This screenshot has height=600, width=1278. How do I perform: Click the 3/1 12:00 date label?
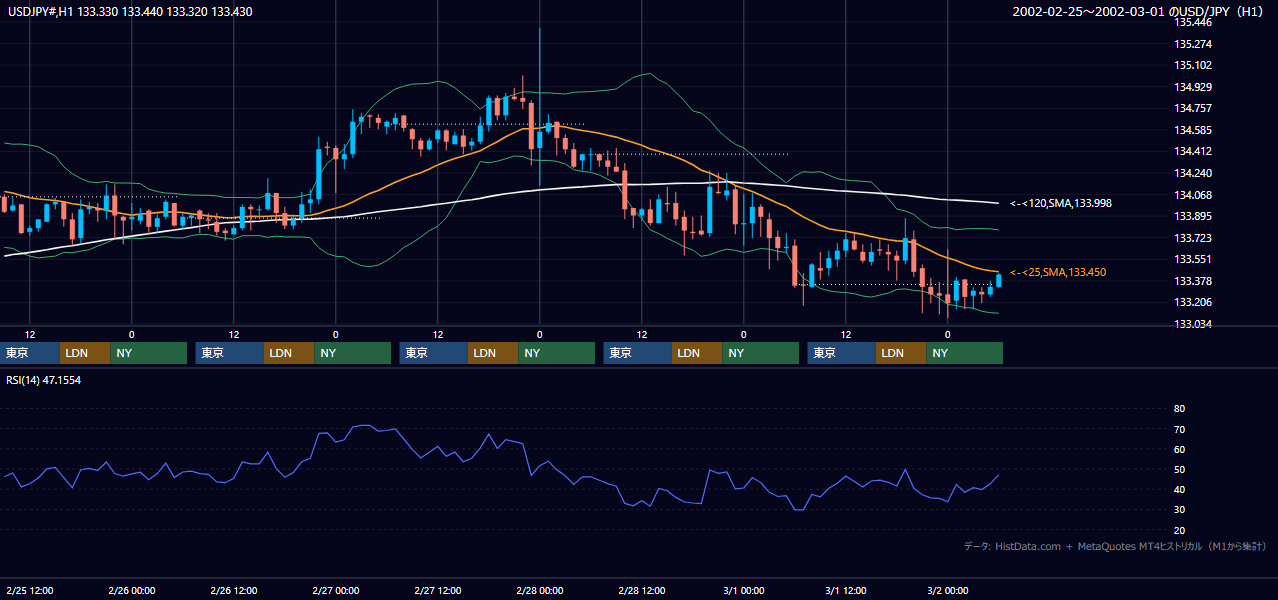[x=845, y=591]
